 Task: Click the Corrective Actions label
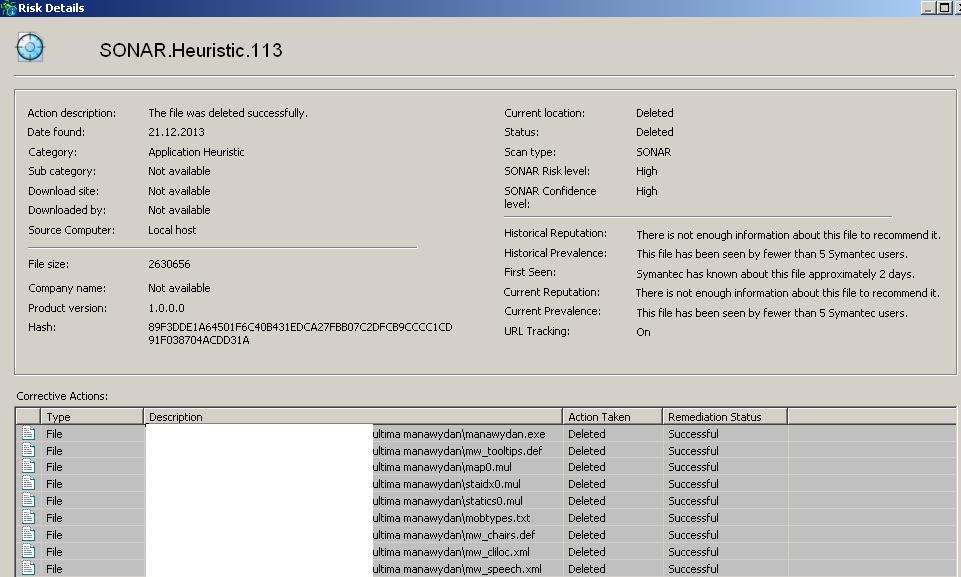pos(62,396)
